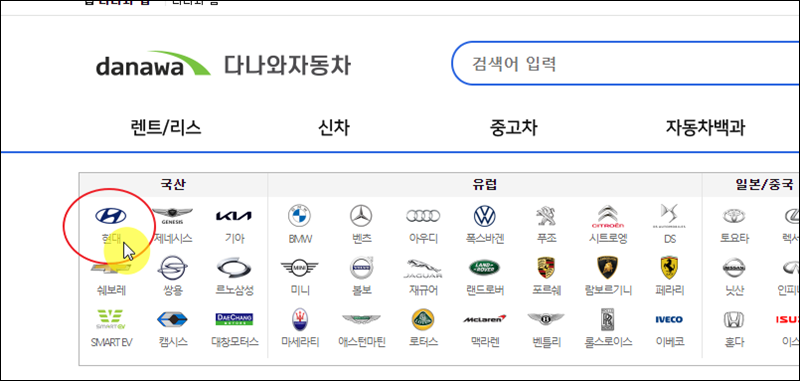This screenshot has width=800, height=381.
Task: Click the 쌍용 text label
Action: click(x=173, y=290)
